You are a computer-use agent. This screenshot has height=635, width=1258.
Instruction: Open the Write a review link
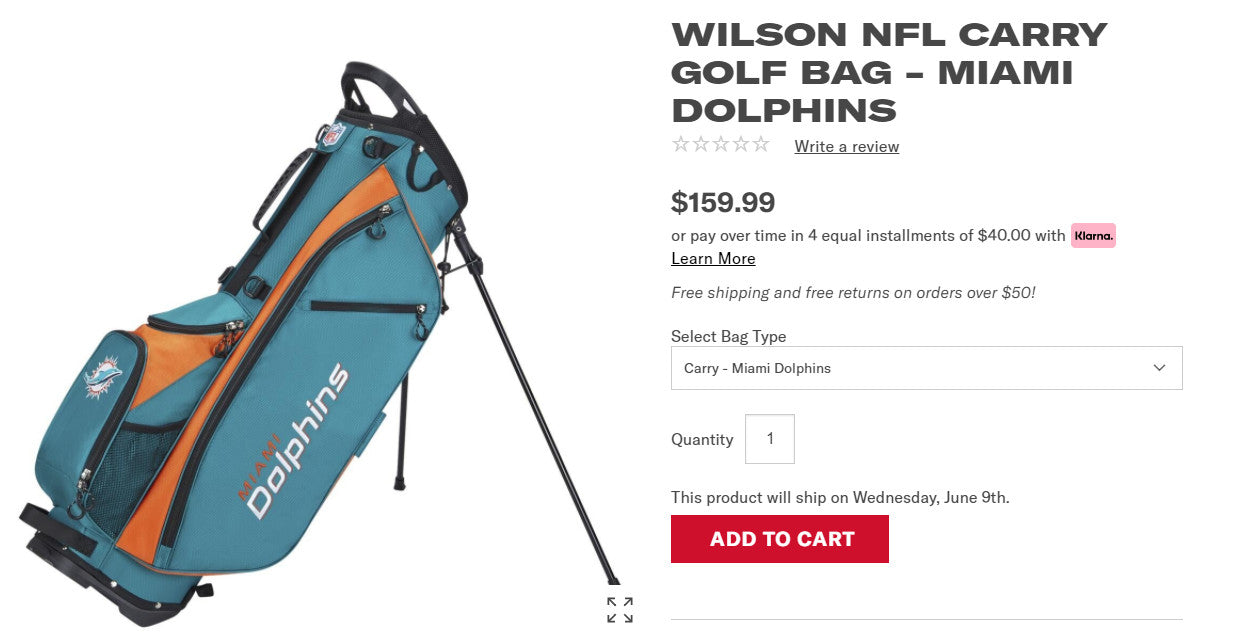846,146
